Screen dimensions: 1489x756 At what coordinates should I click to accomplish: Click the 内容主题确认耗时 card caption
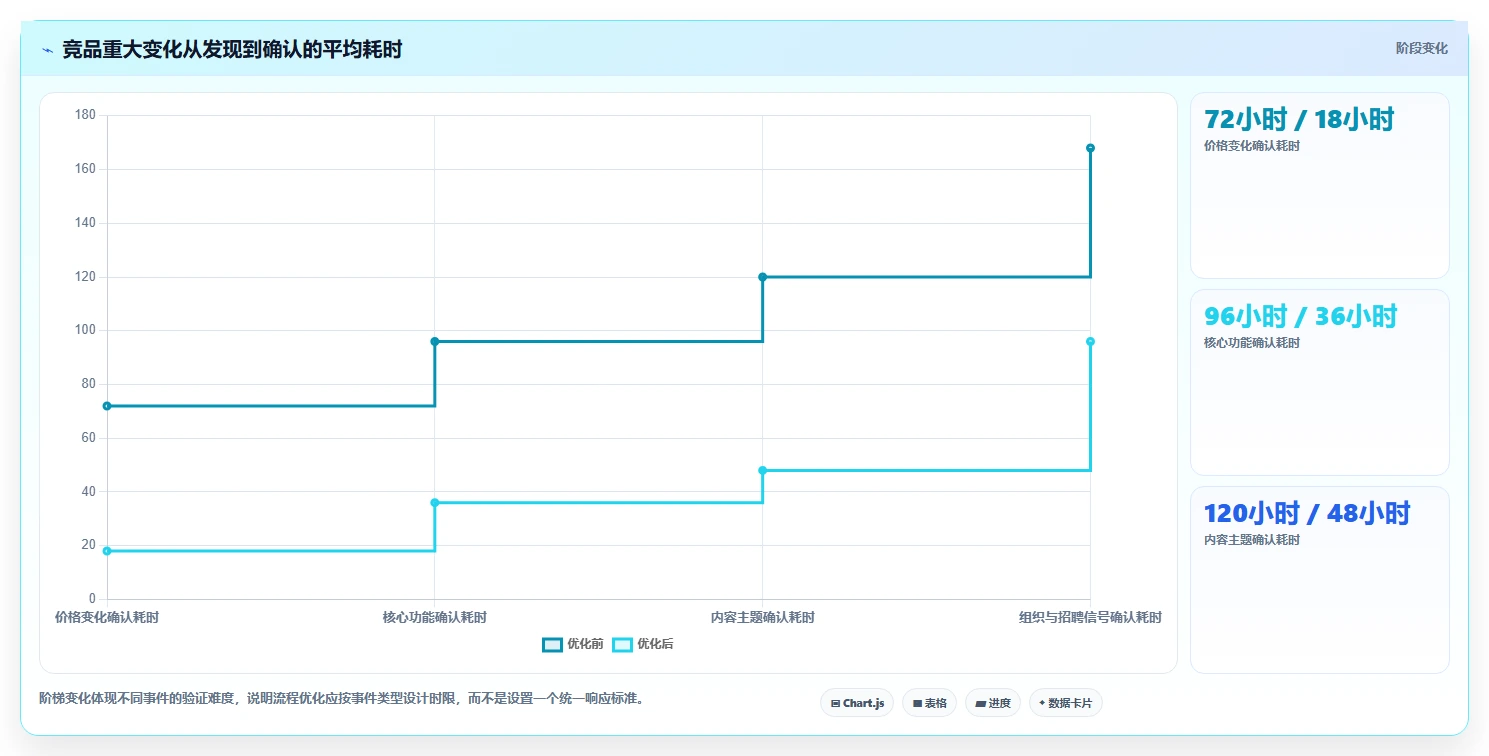click(1252, 540)
